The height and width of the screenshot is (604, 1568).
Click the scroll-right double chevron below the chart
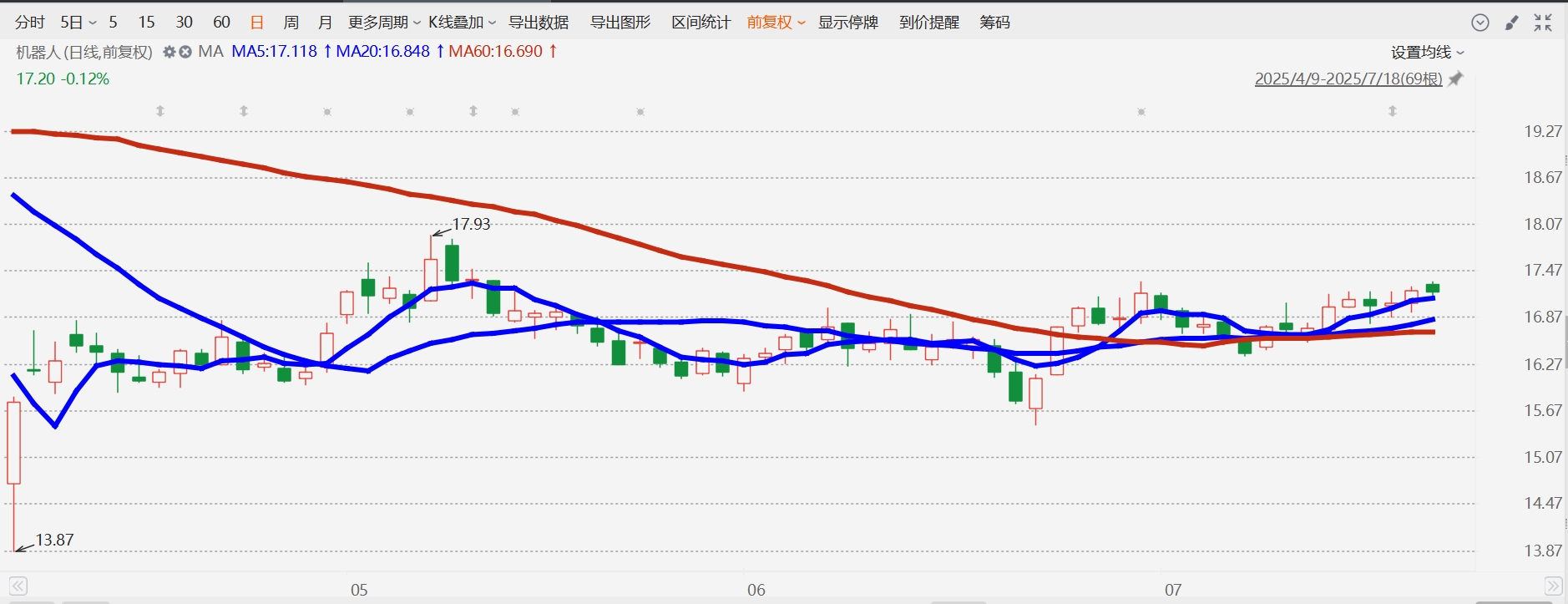pos(1553,586)
